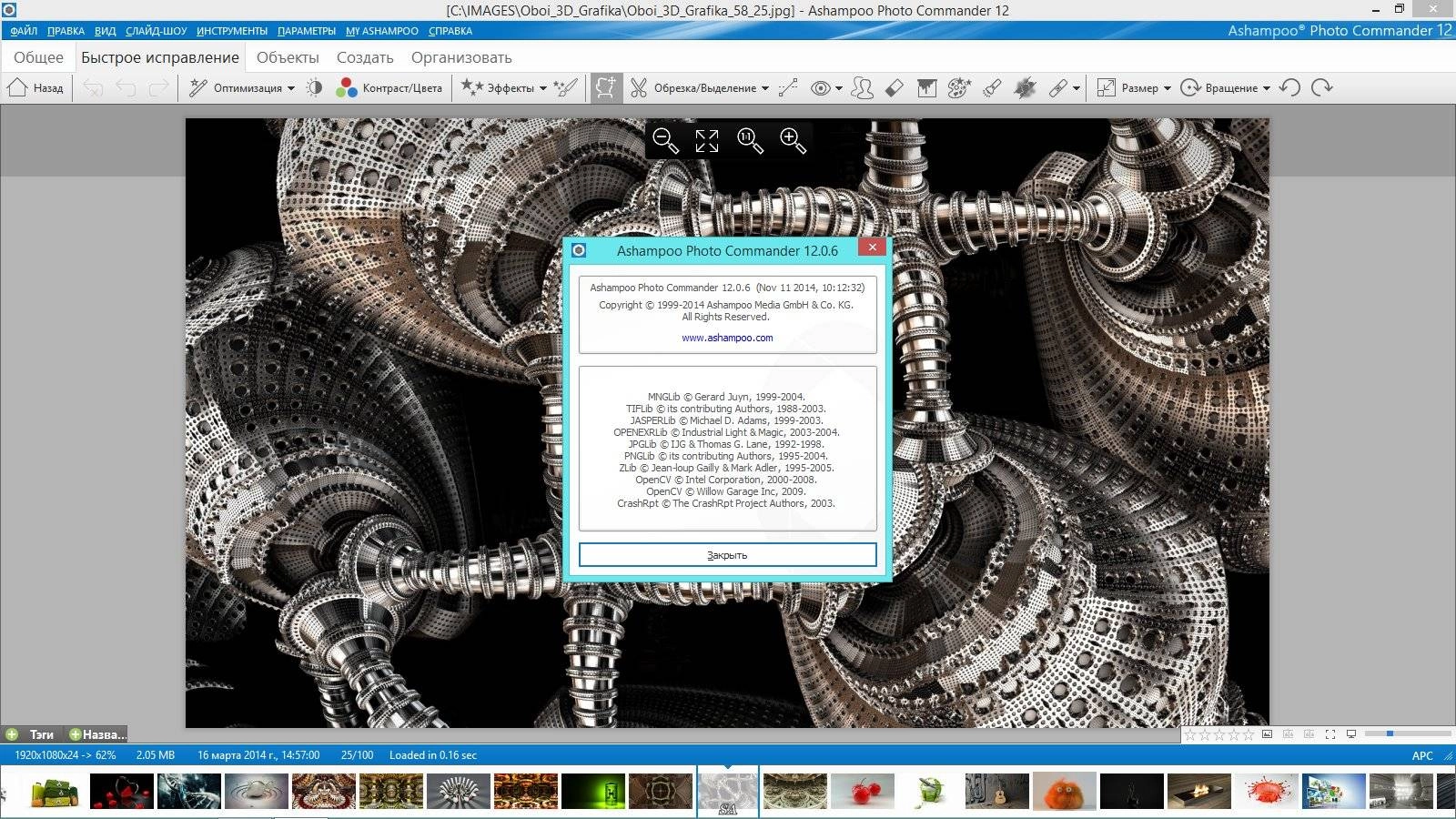Image resolution: width=1456 pixels, height=819 pixels.
Task: Open the ФАЙЛ menu
Action: [25, 31]
